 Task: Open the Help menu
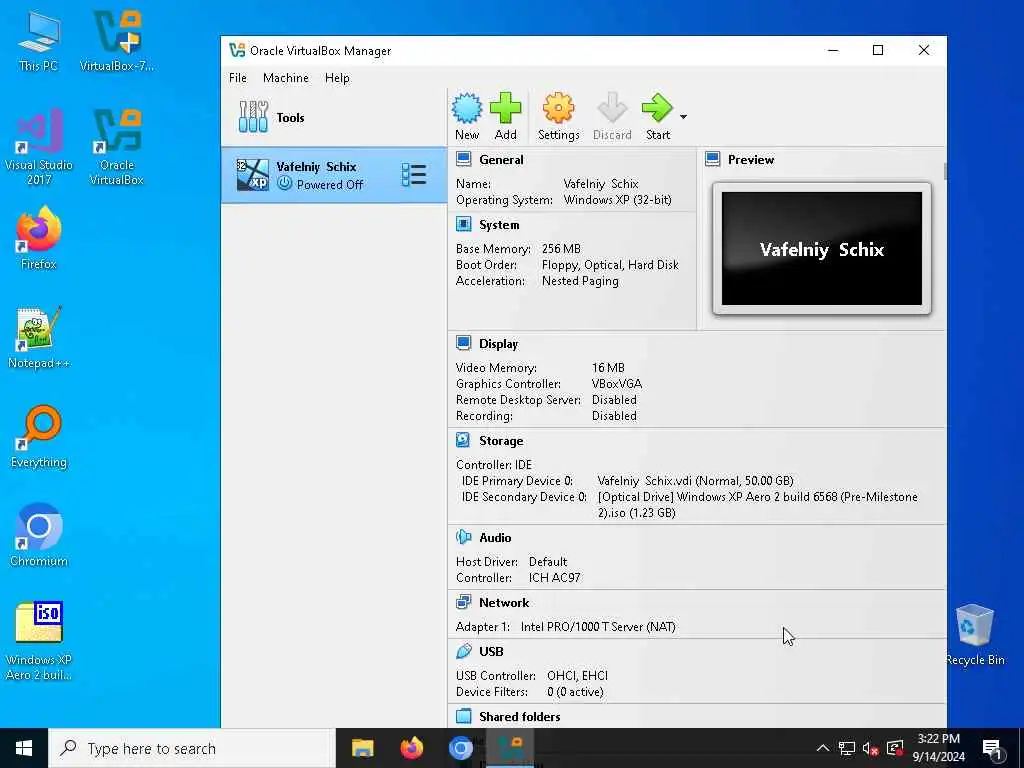click(x=337, y=78)
